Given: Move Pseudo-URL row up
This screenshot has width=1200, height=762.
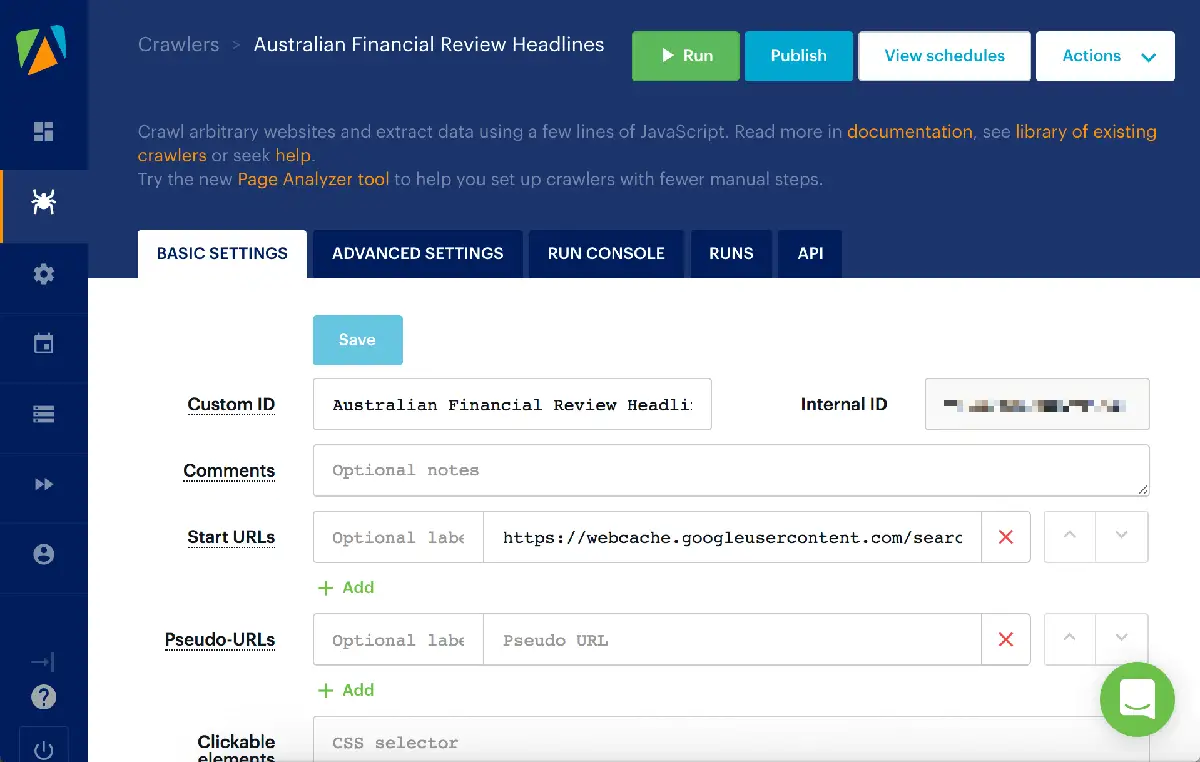Looking at the screenshot, I should [x=1070, y=639].
